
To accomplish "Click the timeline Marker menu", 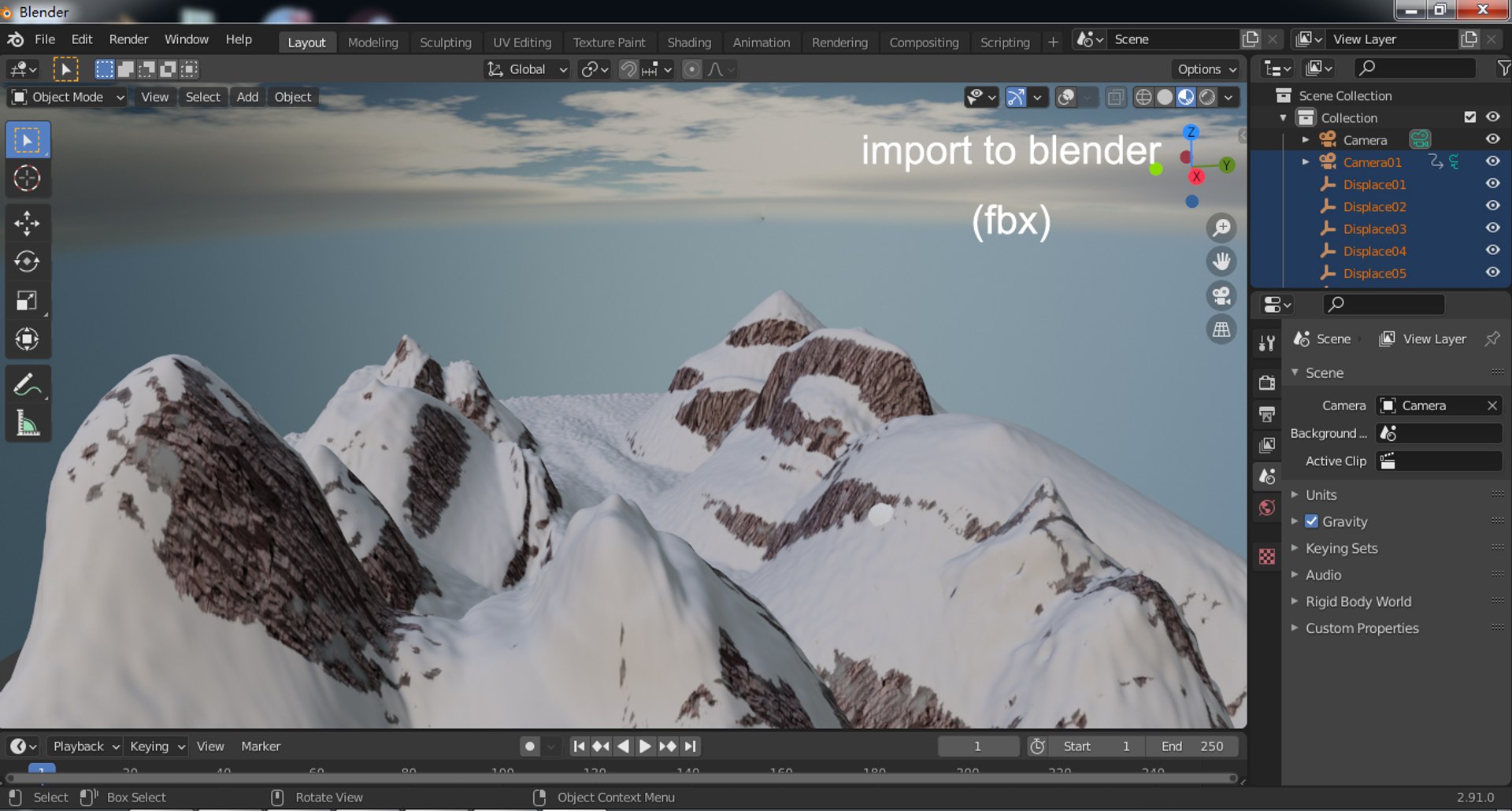I will point(261,746).
